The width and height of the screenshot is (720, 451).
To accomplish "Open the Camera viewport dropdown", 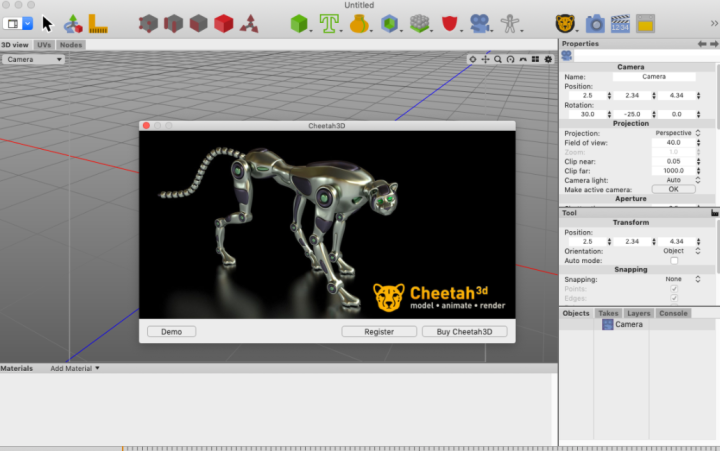I will click(34, 59).
